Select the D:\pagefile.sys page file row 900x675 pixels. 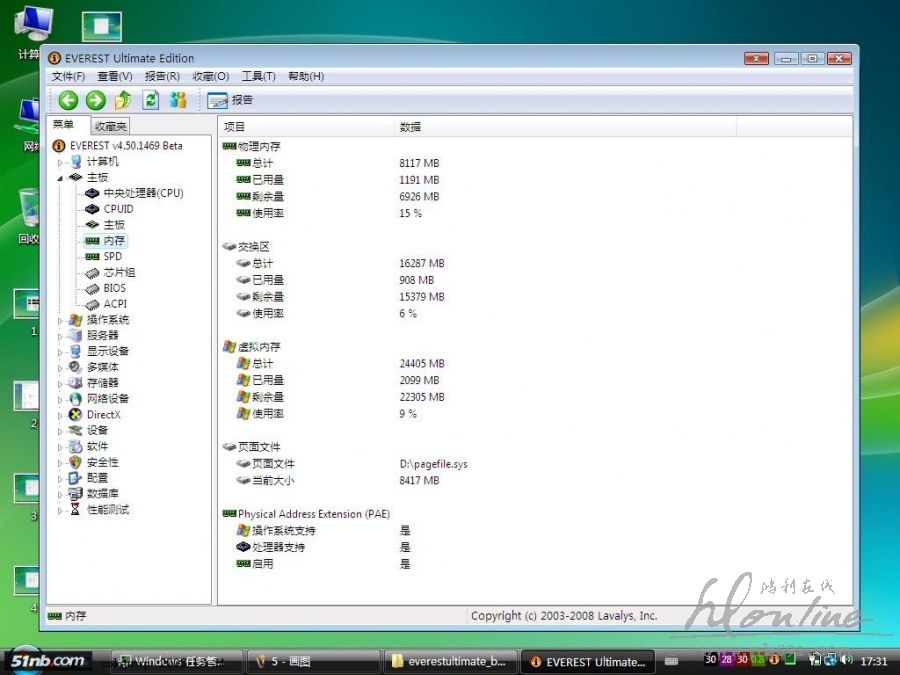click(433, 464)
